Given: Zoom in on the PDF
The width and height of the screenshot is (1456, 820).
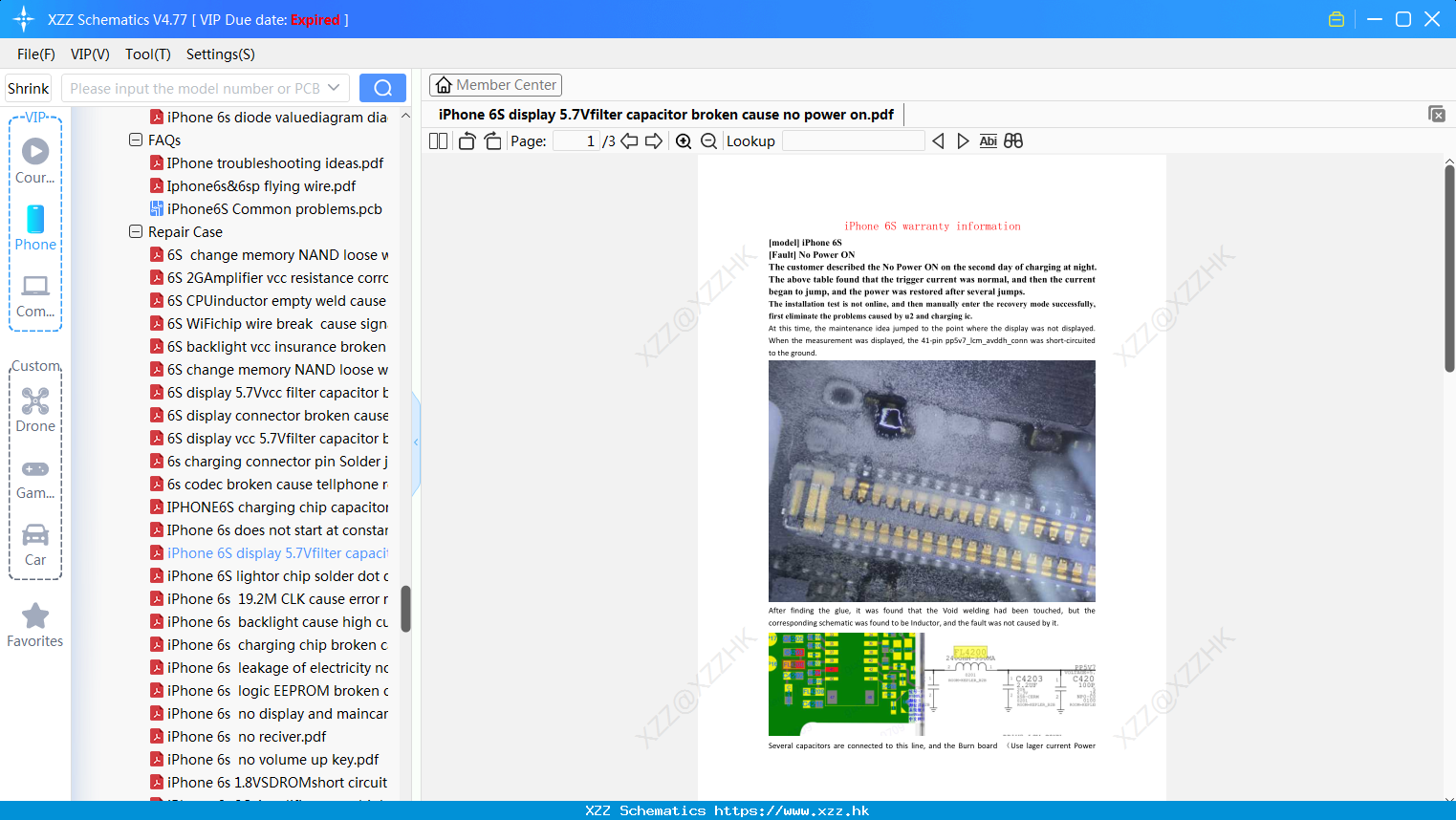Looking at the screenshot, I should pos(684,141).
